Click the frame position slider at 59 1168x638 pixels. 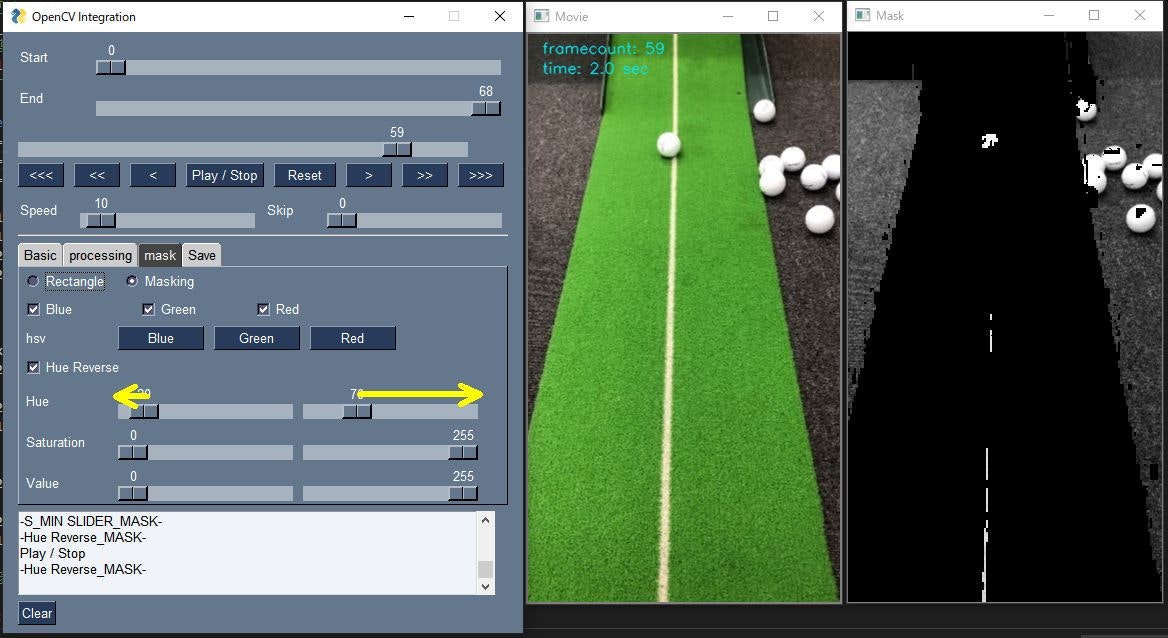coord(397,149)
